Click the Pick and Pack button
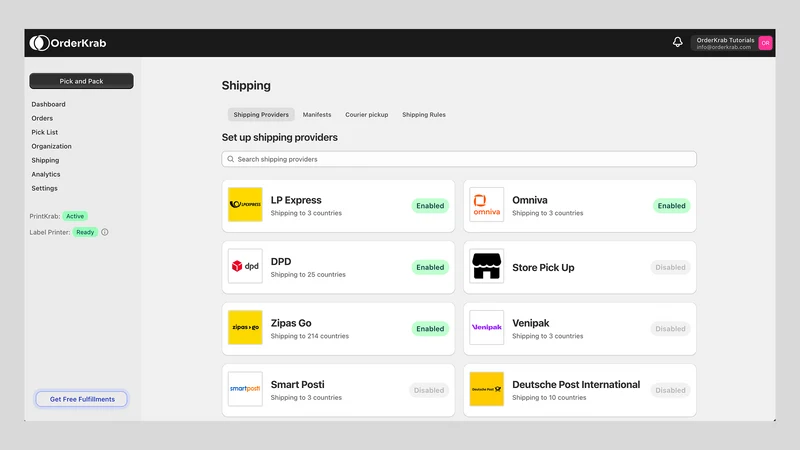Viewport: 800px width, 450px height. click(81, 81)
